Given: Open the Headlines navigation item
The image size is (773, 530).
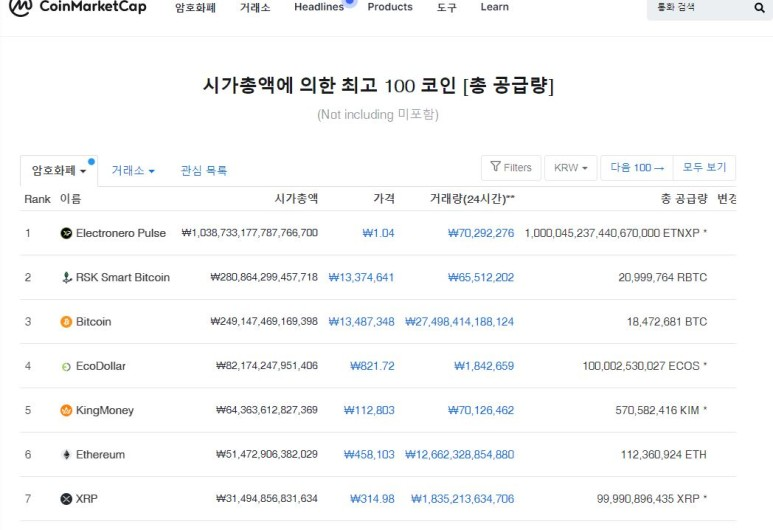Looking at the screenshot, I should click(x=319, y=7).
